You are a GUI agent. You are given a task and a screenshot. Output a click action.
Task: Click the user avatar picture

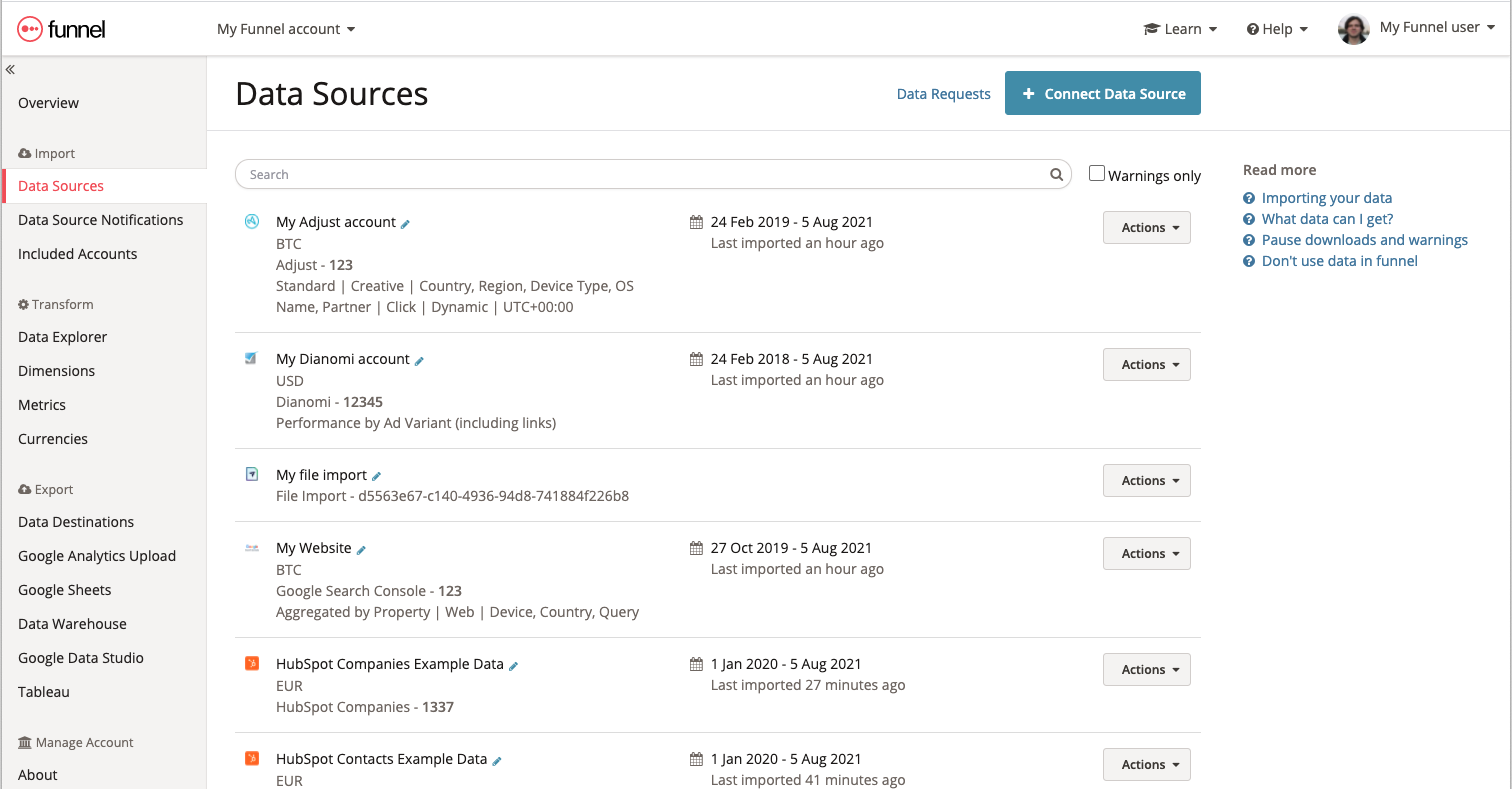1353,29
